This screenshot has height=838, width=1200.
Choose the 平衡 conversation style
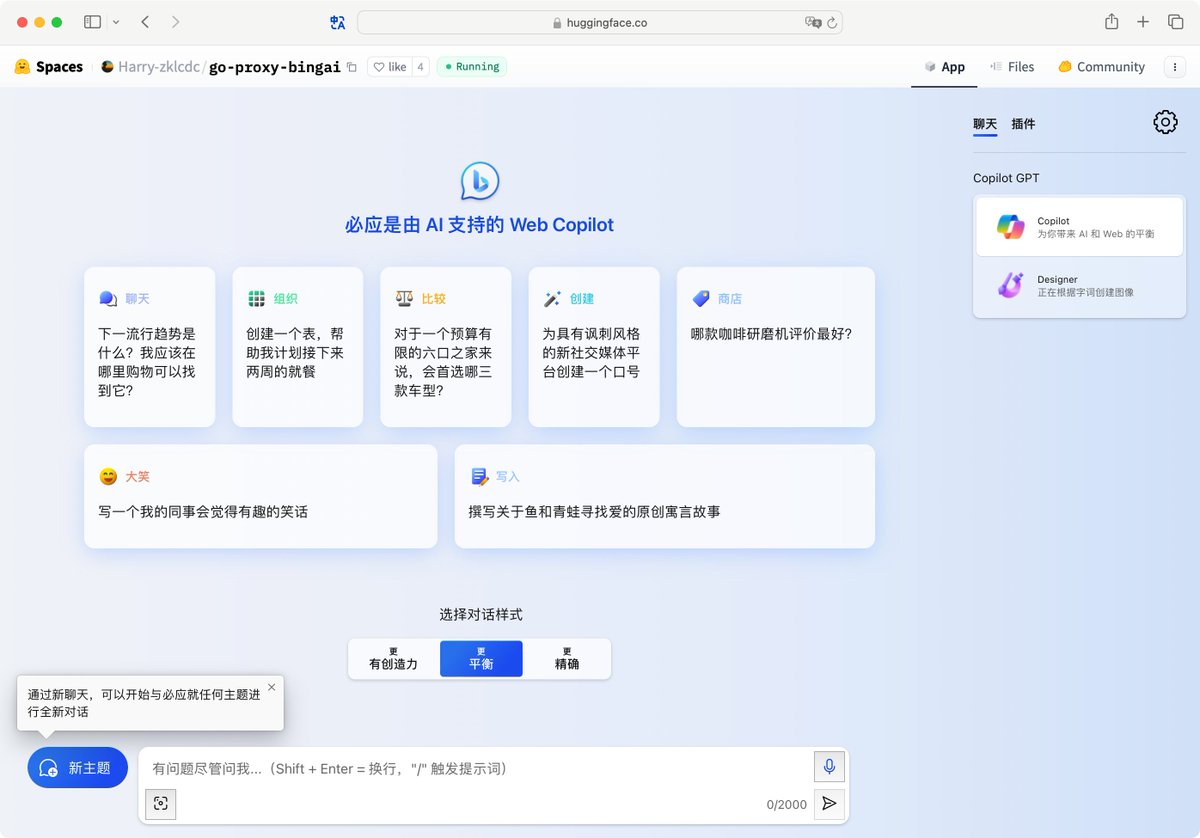(x=481, y=658)
